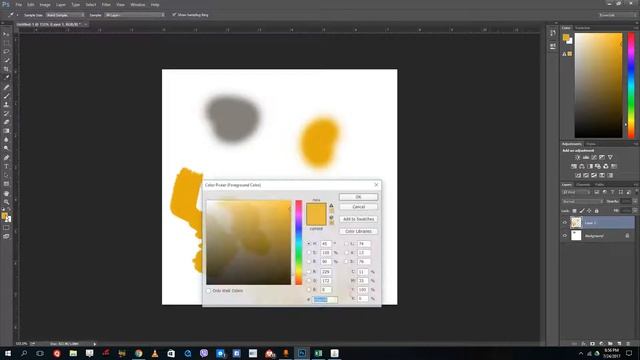The height and width of the screenshot is (360, 640).
Task: Open the Filter menu
Action: 106,4
